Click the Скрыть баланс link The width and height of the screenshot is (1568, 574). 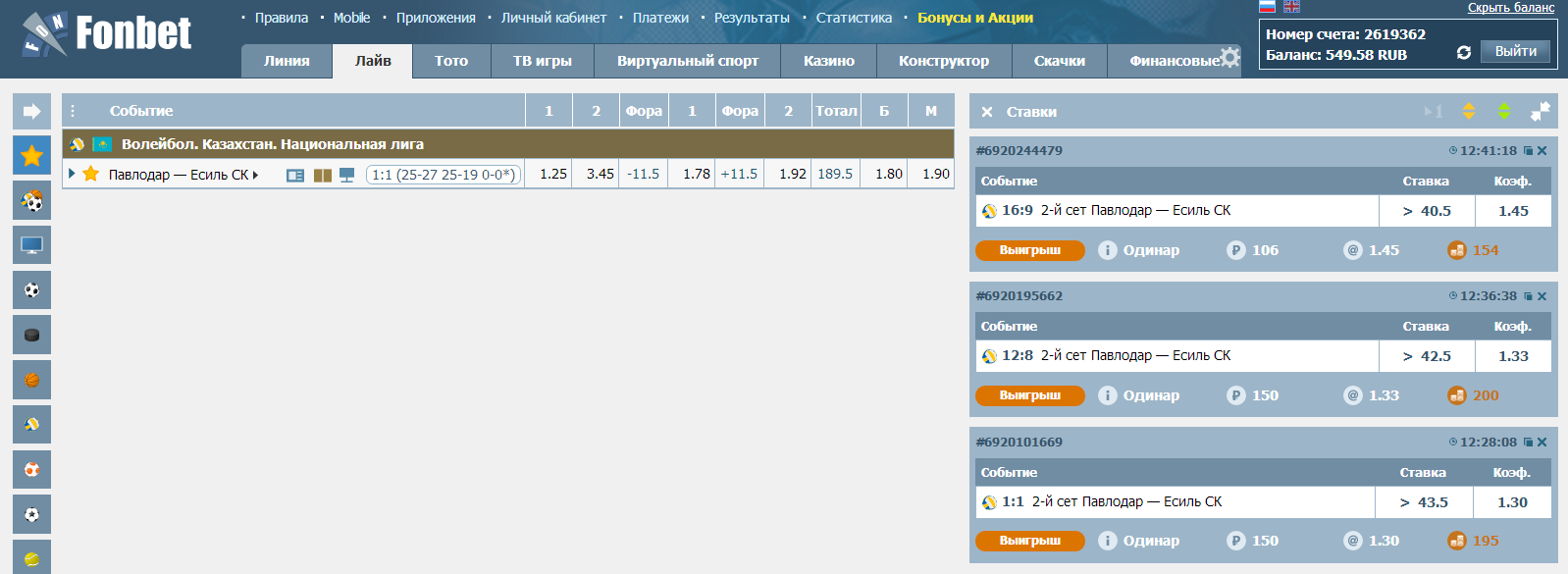click(x=1511, y=8)
